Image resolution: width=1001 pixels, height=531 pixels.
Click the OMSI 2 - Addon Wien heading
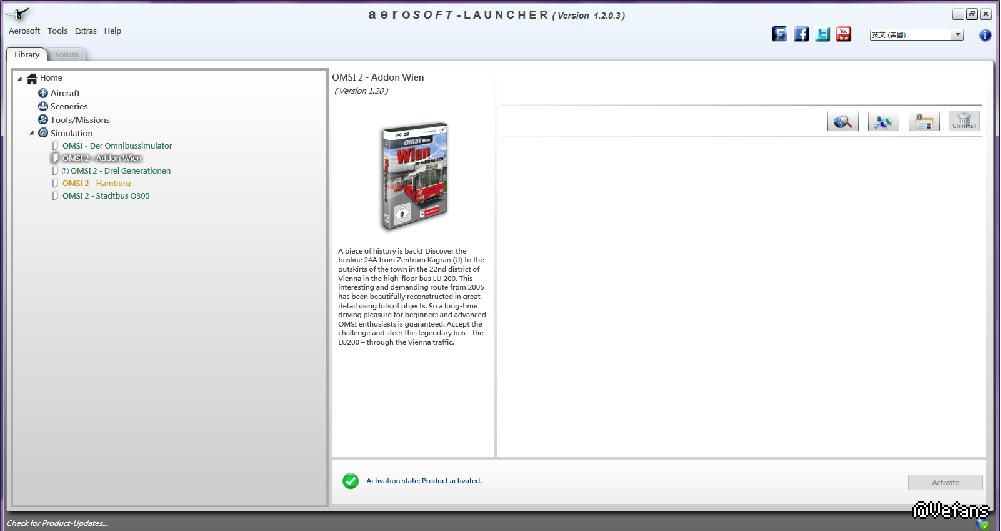point(378,77)
